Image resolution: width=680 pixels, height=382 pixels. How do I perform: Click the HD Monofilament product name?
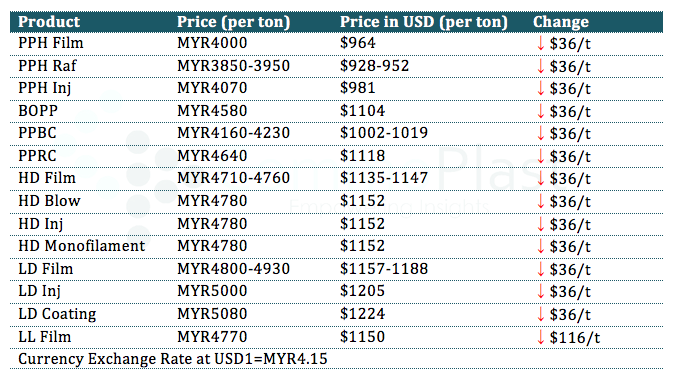[82, 246]
